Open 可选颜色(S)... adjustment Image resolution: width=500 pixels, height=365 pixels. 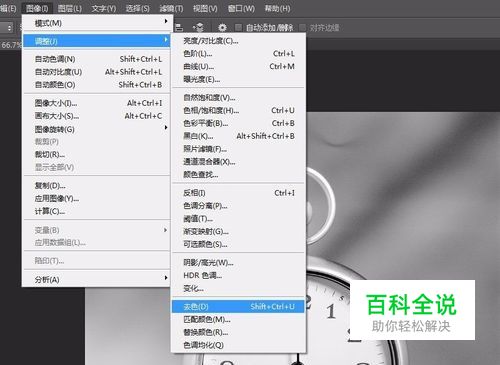[x=238, y=244]
